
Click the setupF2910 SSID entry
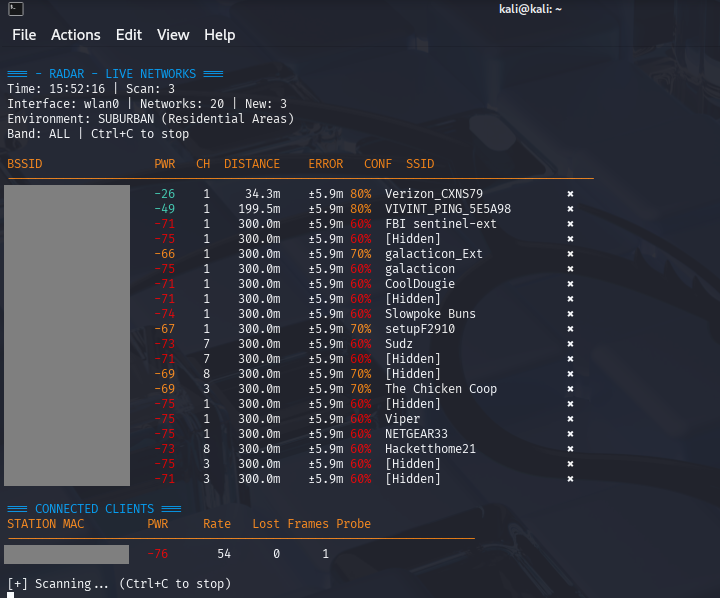420,329
